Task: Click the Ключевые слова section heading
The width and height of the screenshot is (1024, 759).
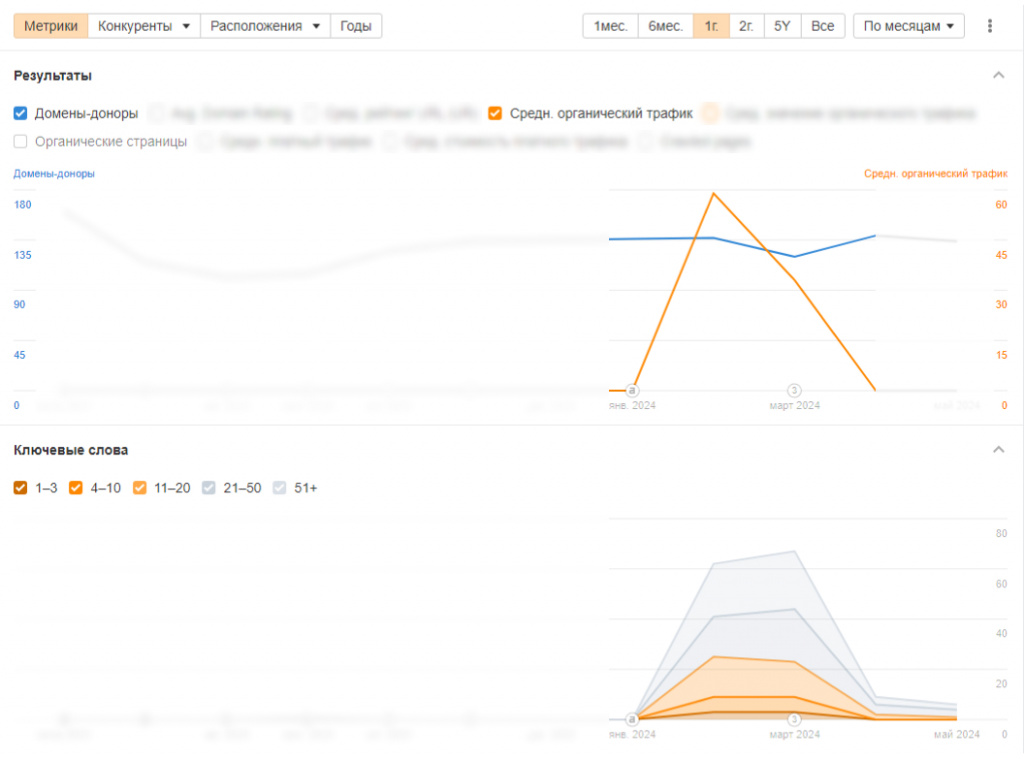Action: [x=71, y=450]
